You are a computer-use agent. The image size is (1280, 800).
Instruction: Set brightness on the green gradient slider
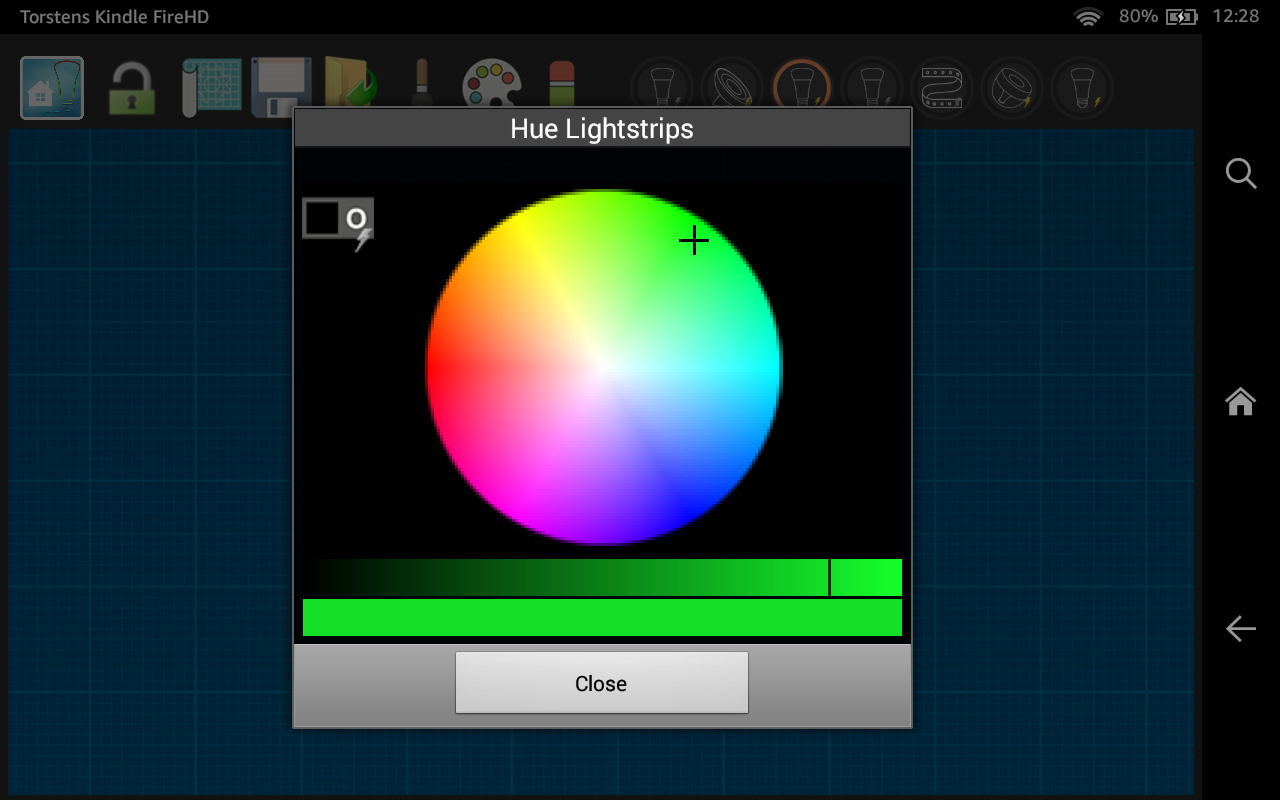(602, 577)
